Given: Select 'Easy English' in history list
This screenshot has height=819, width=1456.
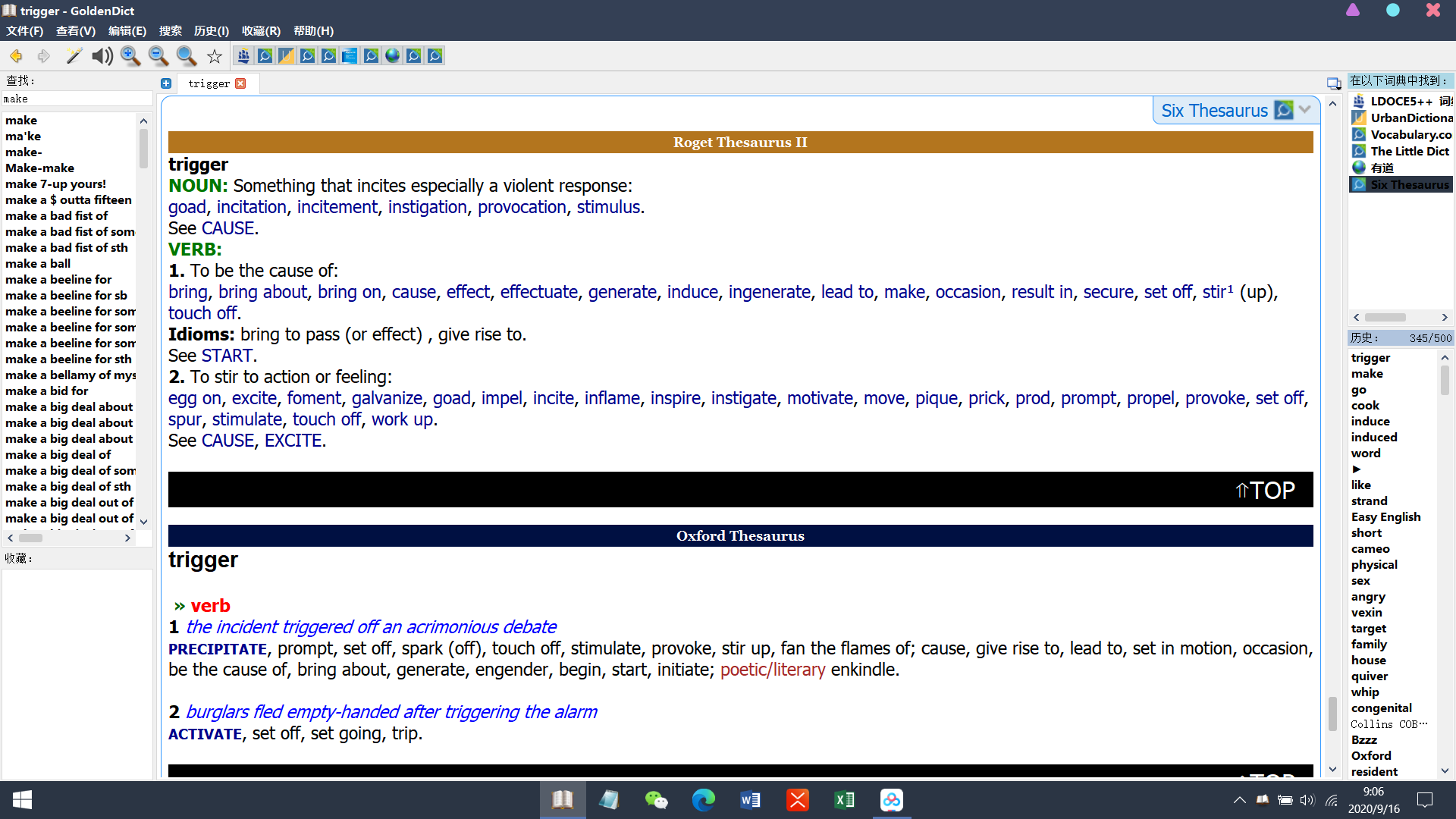Looking at the screenshot, I should (1385, 517).
